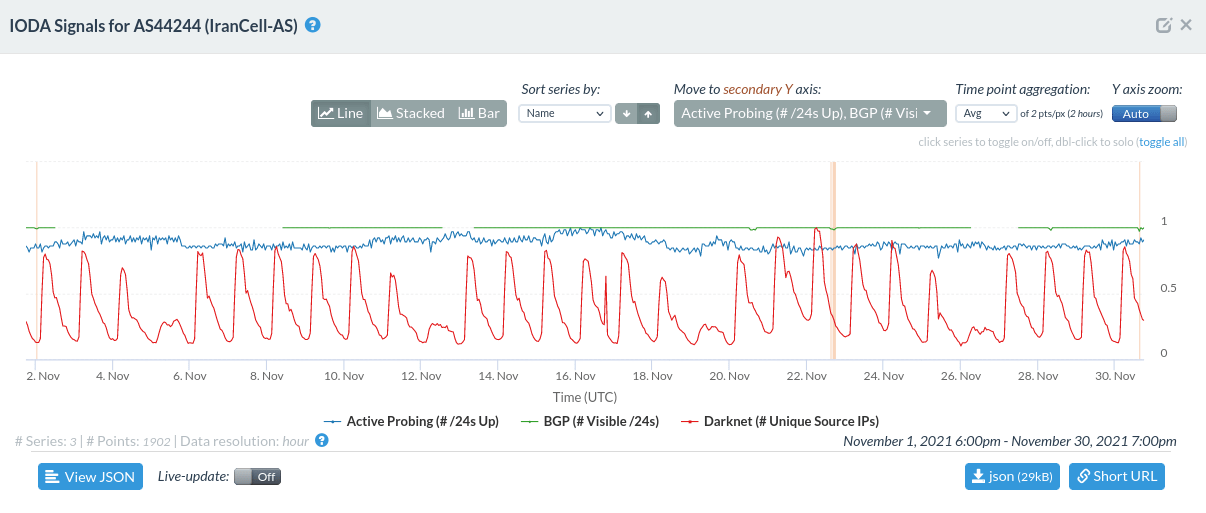Open help icon next to IODA Signals title

pyautogui.click(x=312, y=25)
